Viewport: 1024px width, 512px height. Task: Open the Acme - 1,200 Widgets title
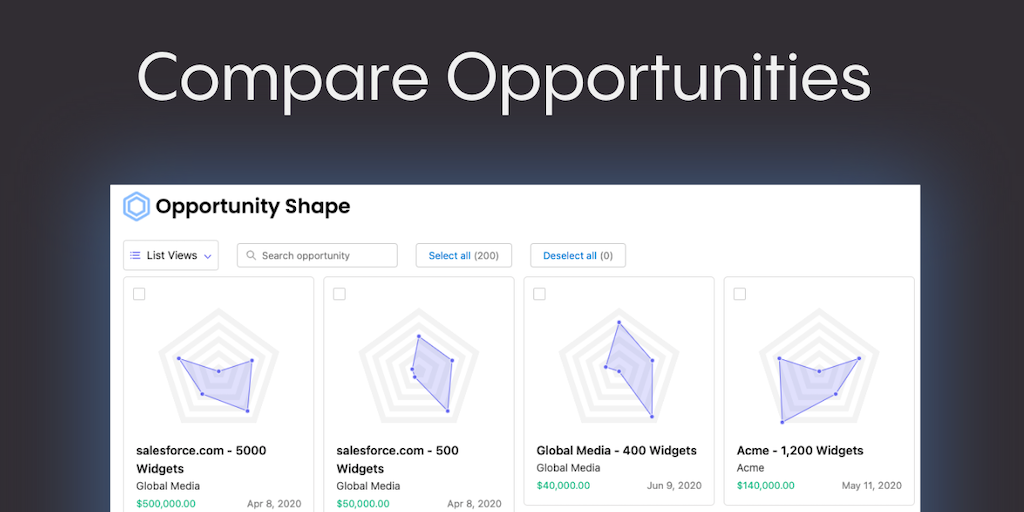pyautogui.click(x=800, y=451)
